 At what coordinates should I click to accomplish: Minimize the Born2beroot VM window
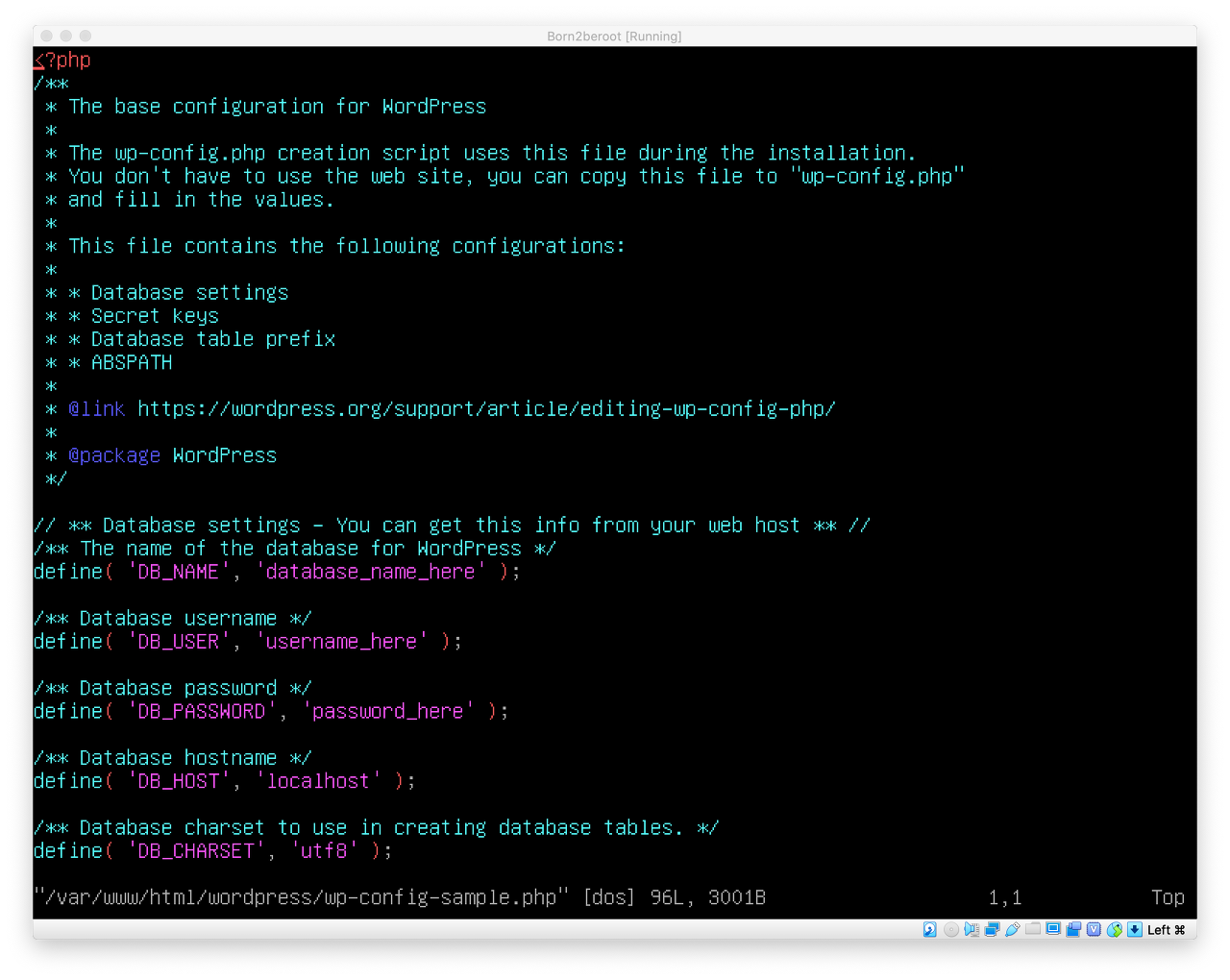tap(66, 36)
